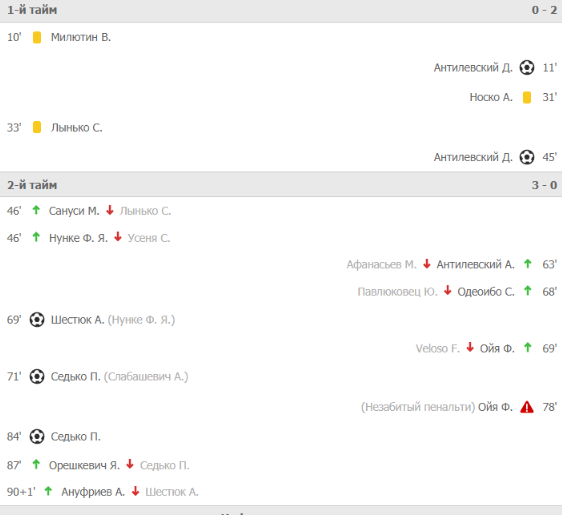562x515 pixels.
Task: Click the goal ball icon at 84'
Action: coord(37,437)
